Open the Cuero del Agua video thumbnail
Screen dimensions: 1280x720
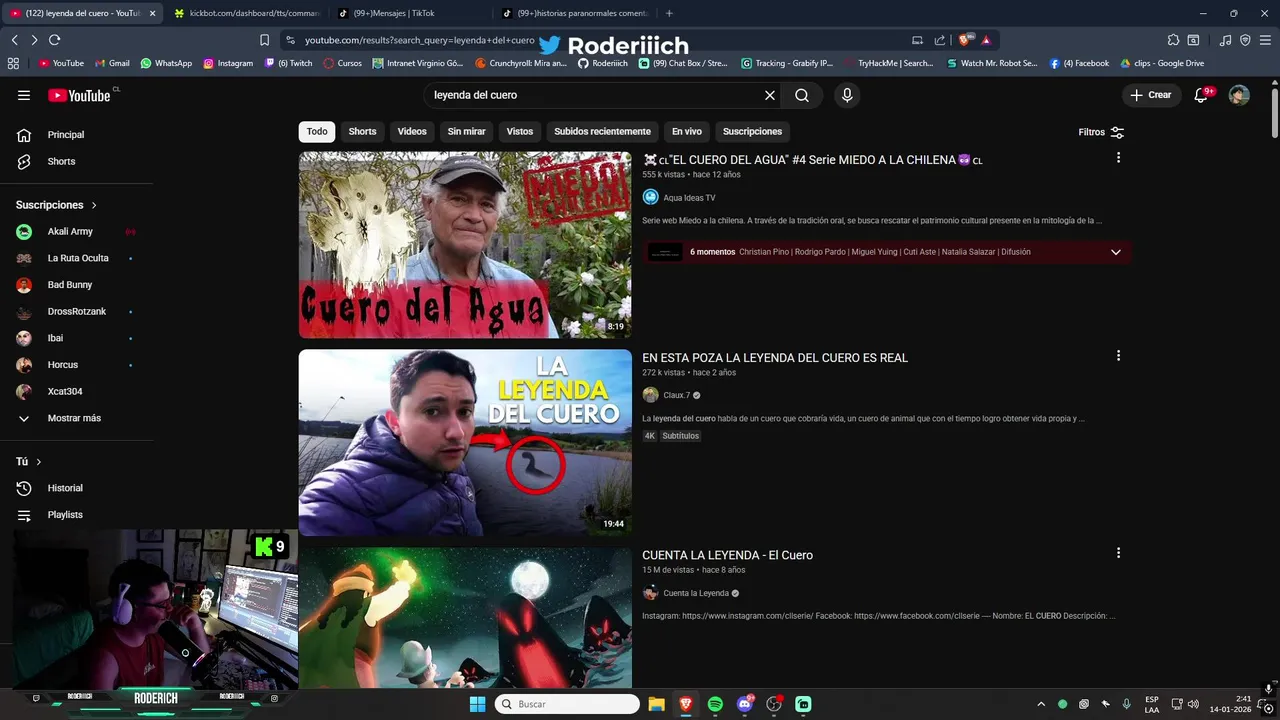(x=465, y=245)
